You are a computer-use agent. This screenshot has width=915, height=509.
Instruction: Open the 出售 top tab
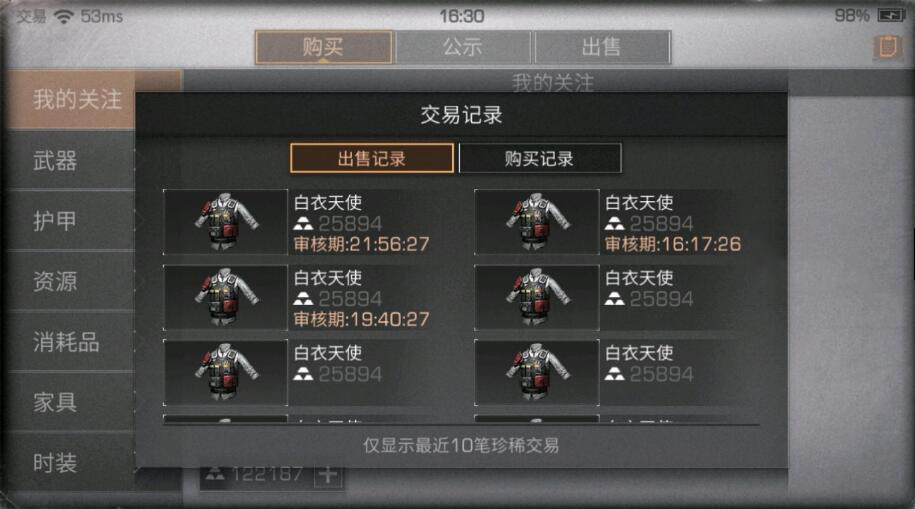point(602,47)
